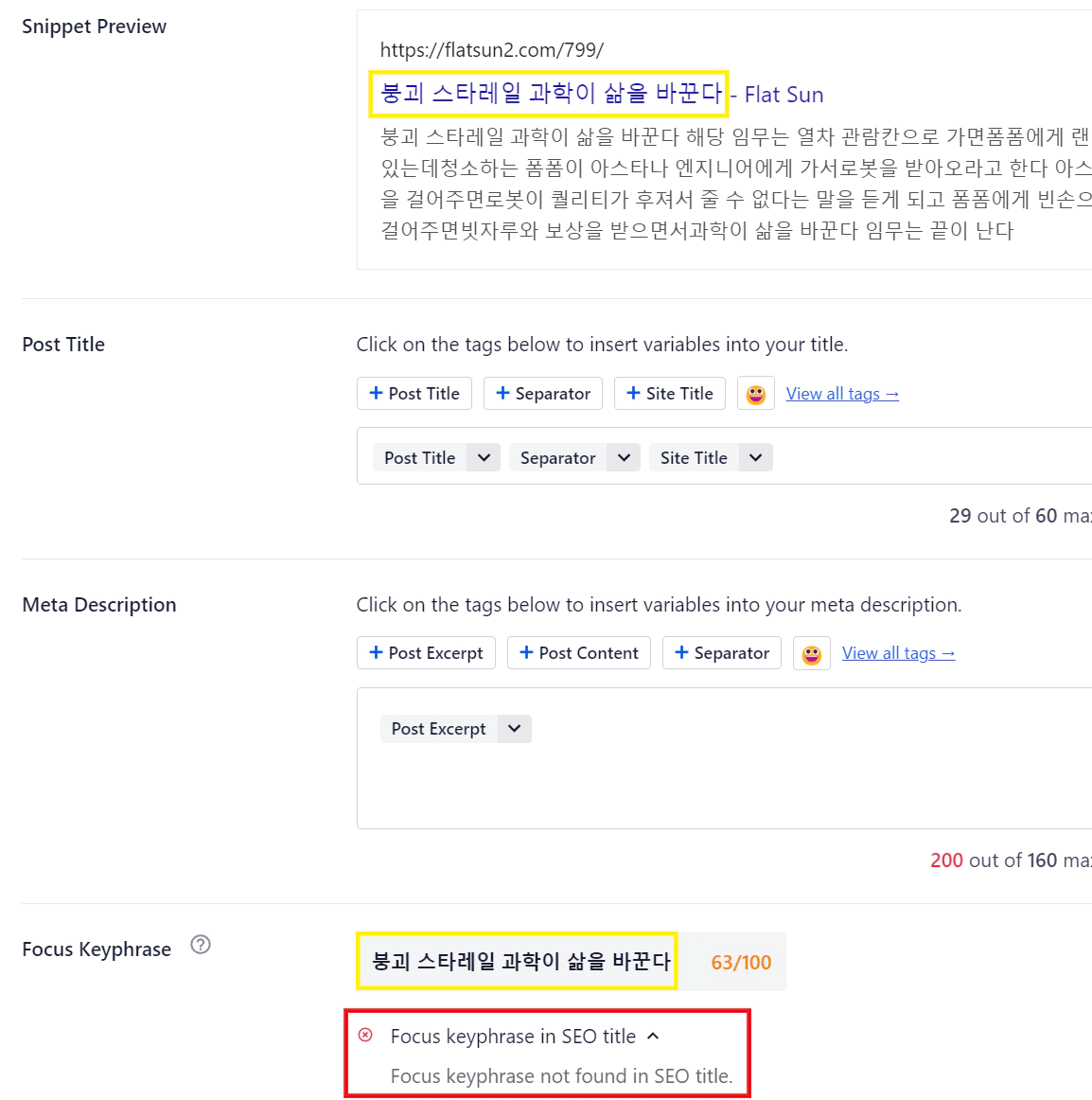This screenshot has height=1100, width=1092.
Task: Insert the Post Content tag
Action: [x=578, y=653]
